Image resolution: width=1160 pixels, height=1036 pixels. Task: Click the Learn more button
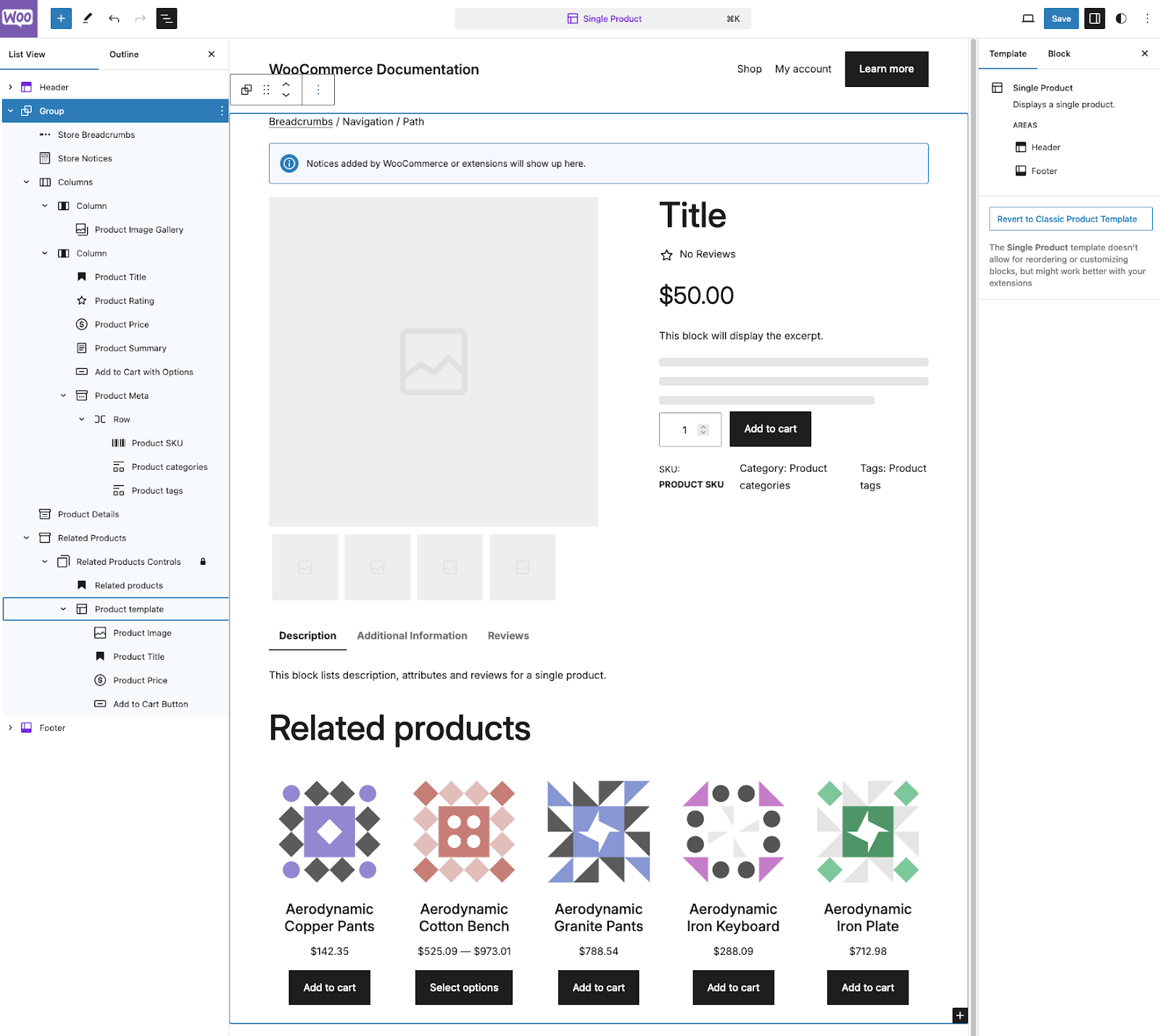click(886, 69)
